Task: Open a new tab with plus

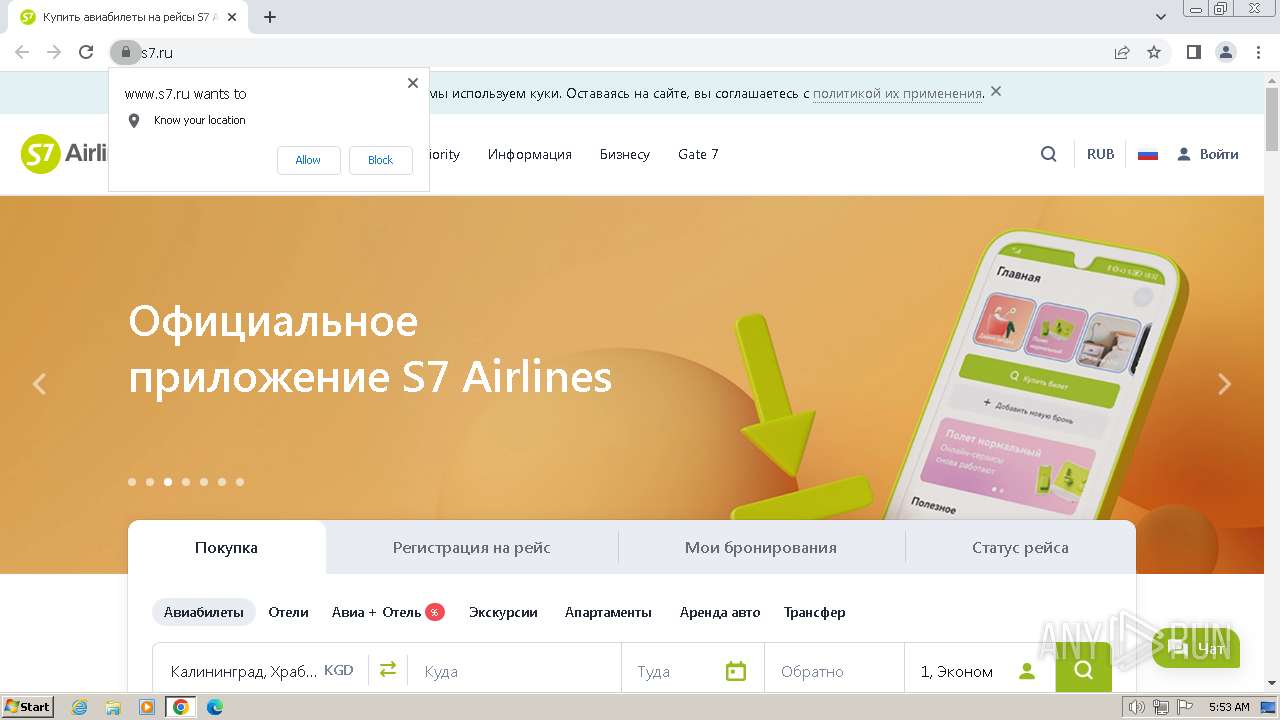Action: click(x=270, y=17)
